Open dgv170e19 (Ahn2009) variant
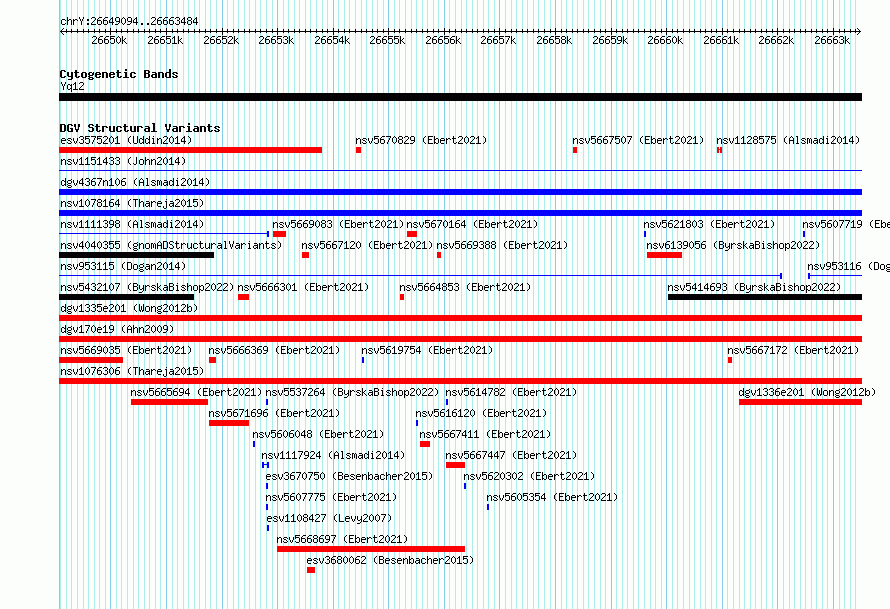 coord(117,329)
